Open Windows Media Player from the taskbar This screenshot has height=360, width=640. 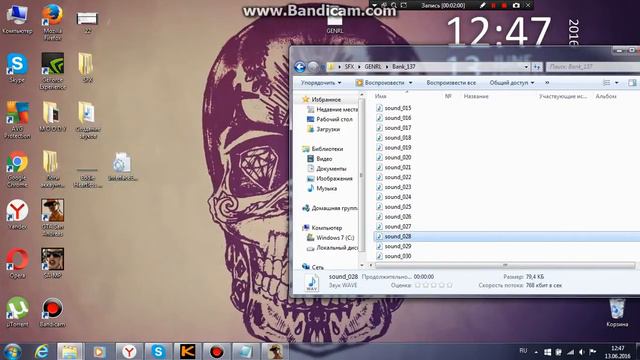99,351
